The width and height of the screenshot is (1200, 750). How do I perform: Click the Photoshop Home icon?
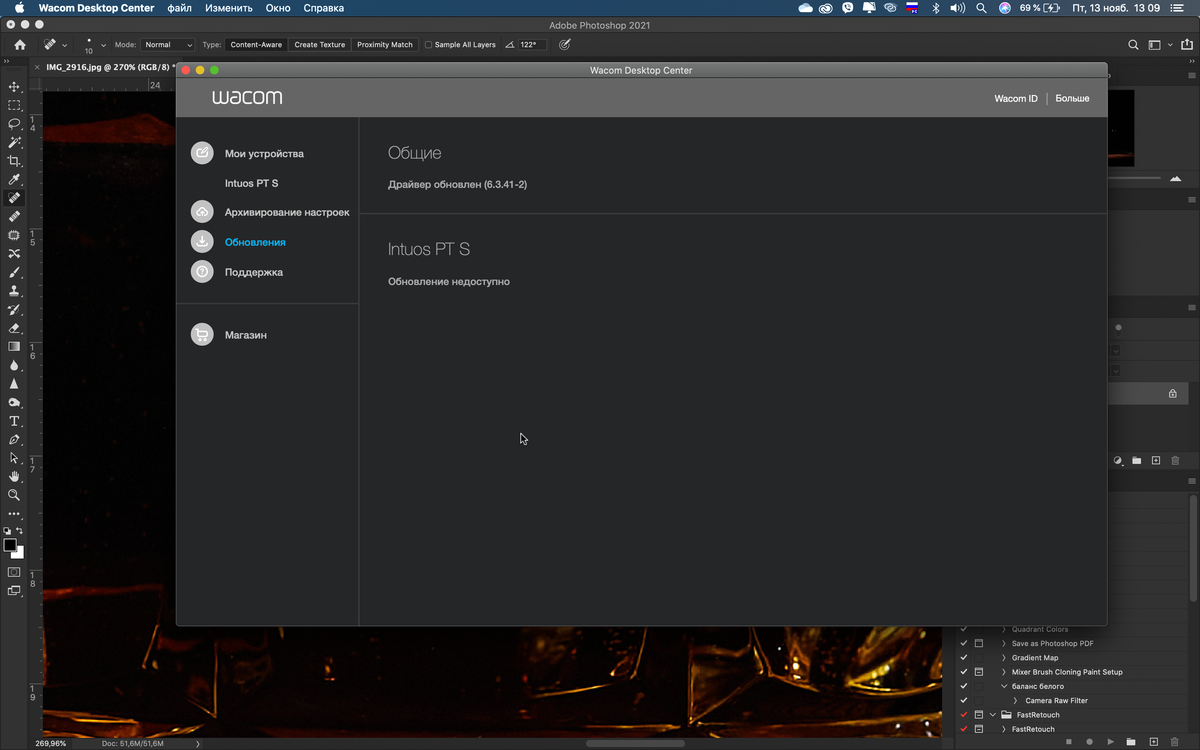coord(20,45)
